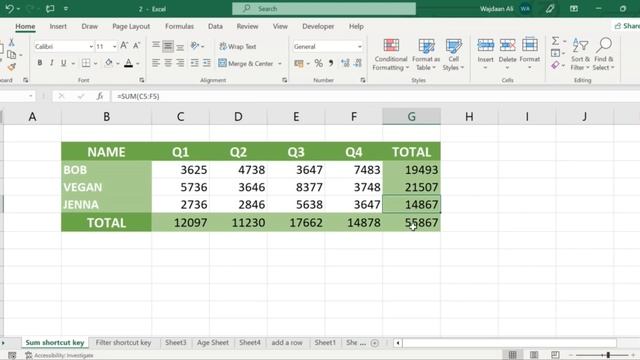Click the Clear eraser icon
640x360 pixels.
coord(555,65)
